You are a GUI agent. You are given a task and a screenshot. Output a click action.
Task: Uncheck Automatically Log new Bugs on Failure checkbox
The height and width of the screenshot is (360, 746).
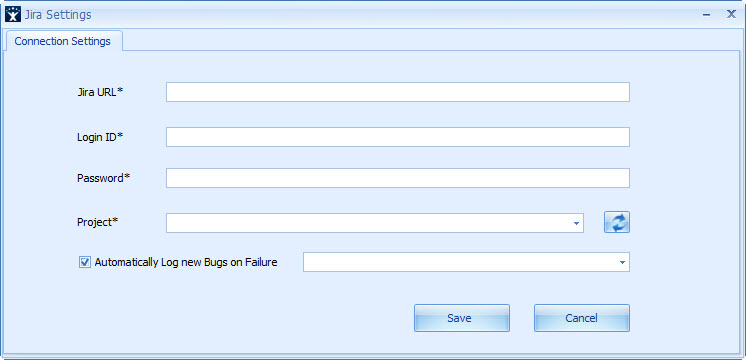[85, 262]
